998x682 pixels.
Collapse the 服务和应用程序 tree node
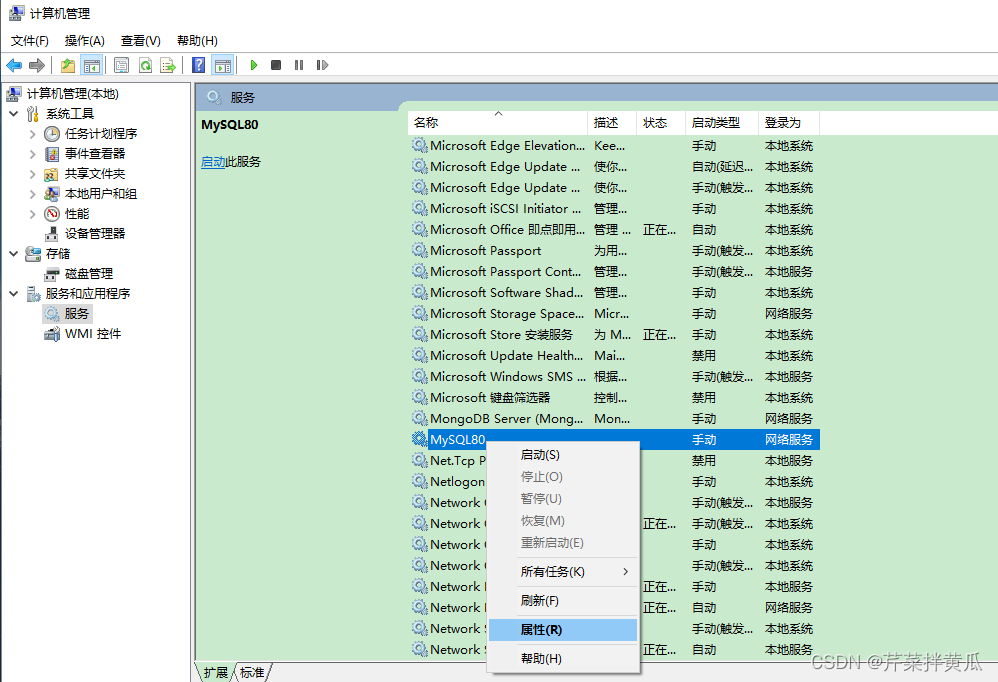click(x=14, y=293)
